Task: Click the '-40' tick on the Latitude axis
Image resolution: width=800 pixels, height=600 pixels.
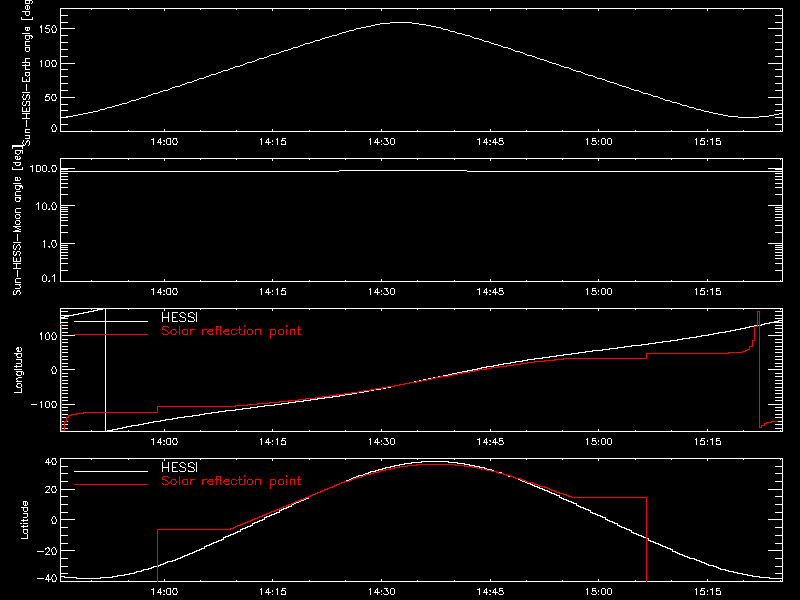Action: [x=47, y=579]
